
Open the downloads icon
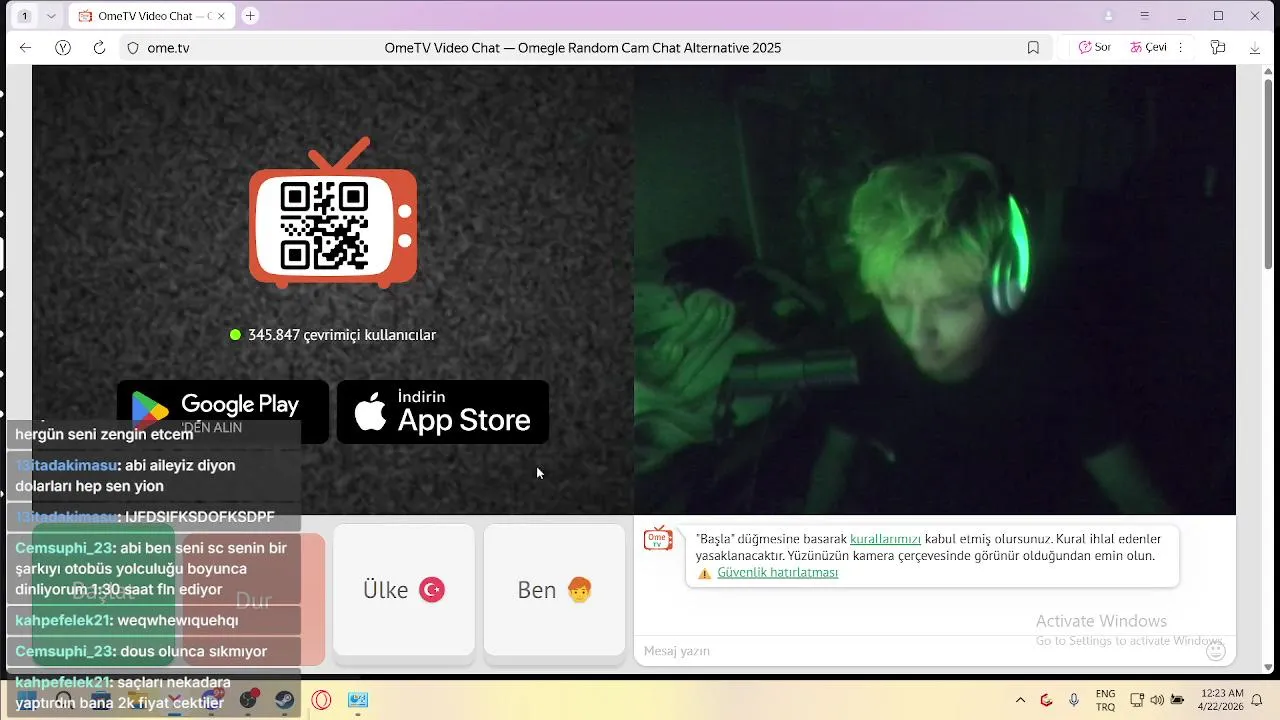(1255, 48)
